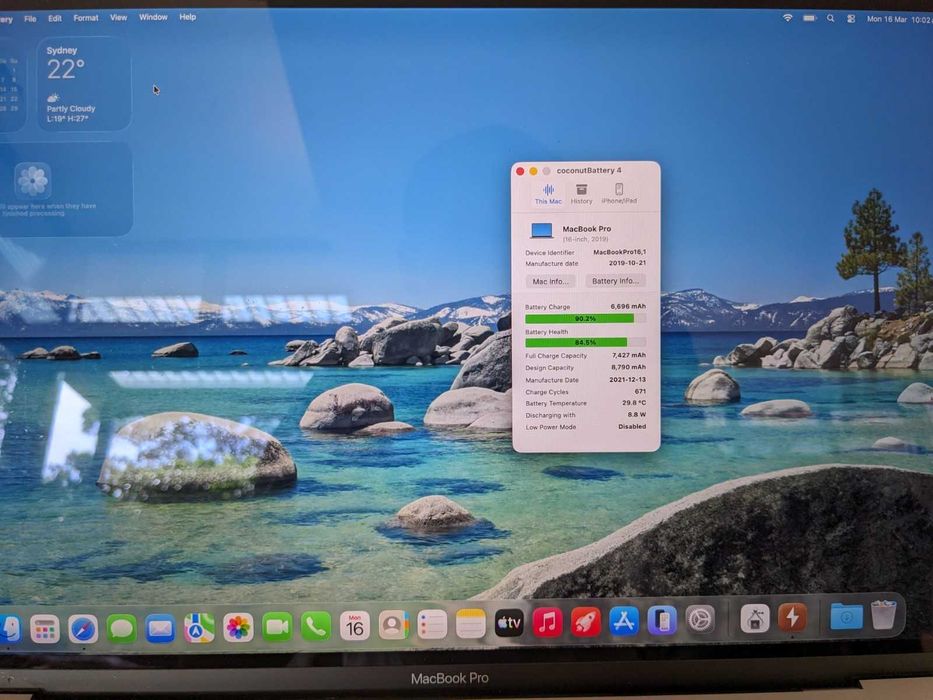Image resolution: width=933 pixels, height=700 pixels.
Task: Launch Maps from the dock
Action: click(199, 627)
